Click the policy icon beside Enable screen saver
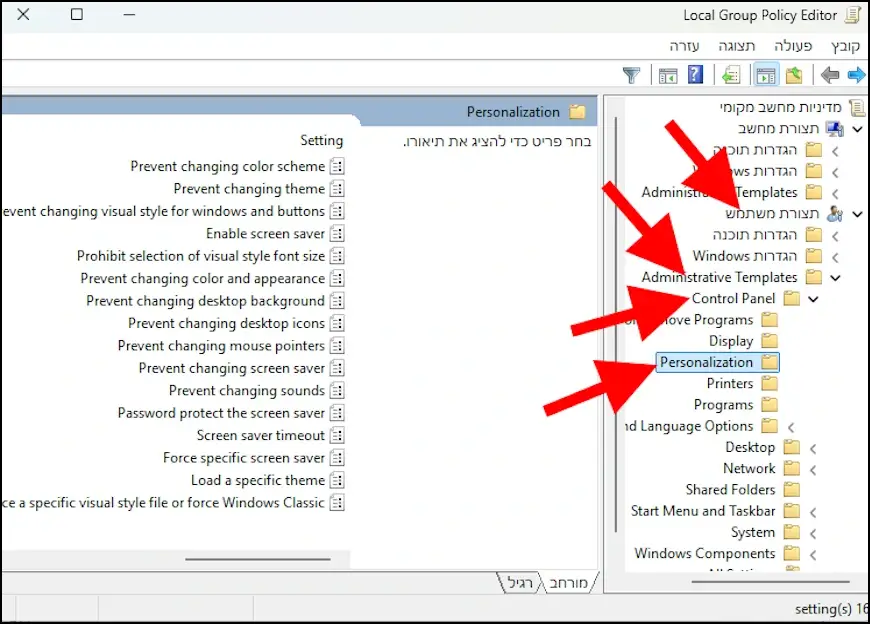The width and height of the screenshot is (870, 624). click(x=337, y=234)
